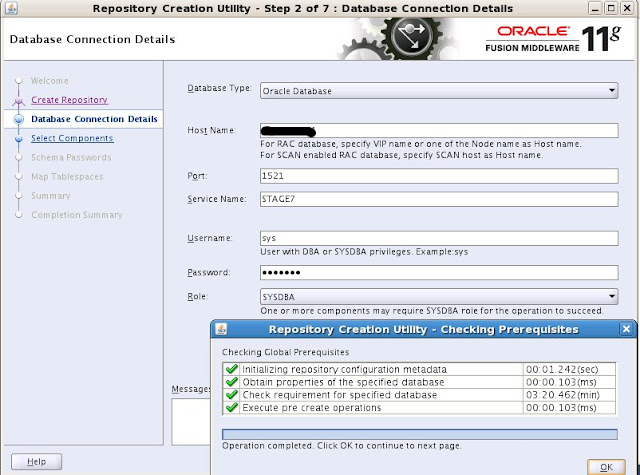This screenshot has height=475, width=640.
Task: Click the 'Password:' label
Action: (209, 272)
